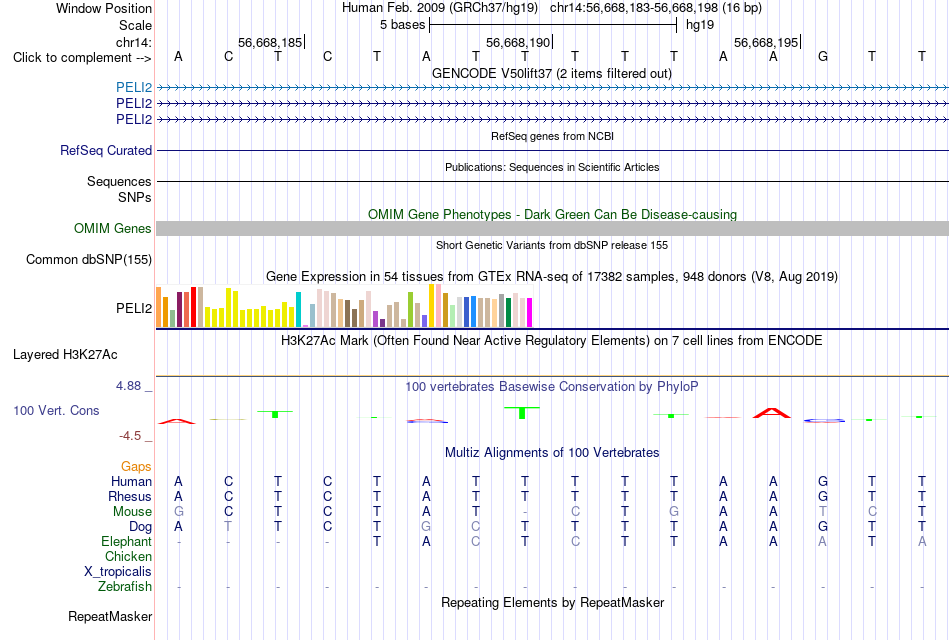Click the SNPs track label

tap(135, 197)
